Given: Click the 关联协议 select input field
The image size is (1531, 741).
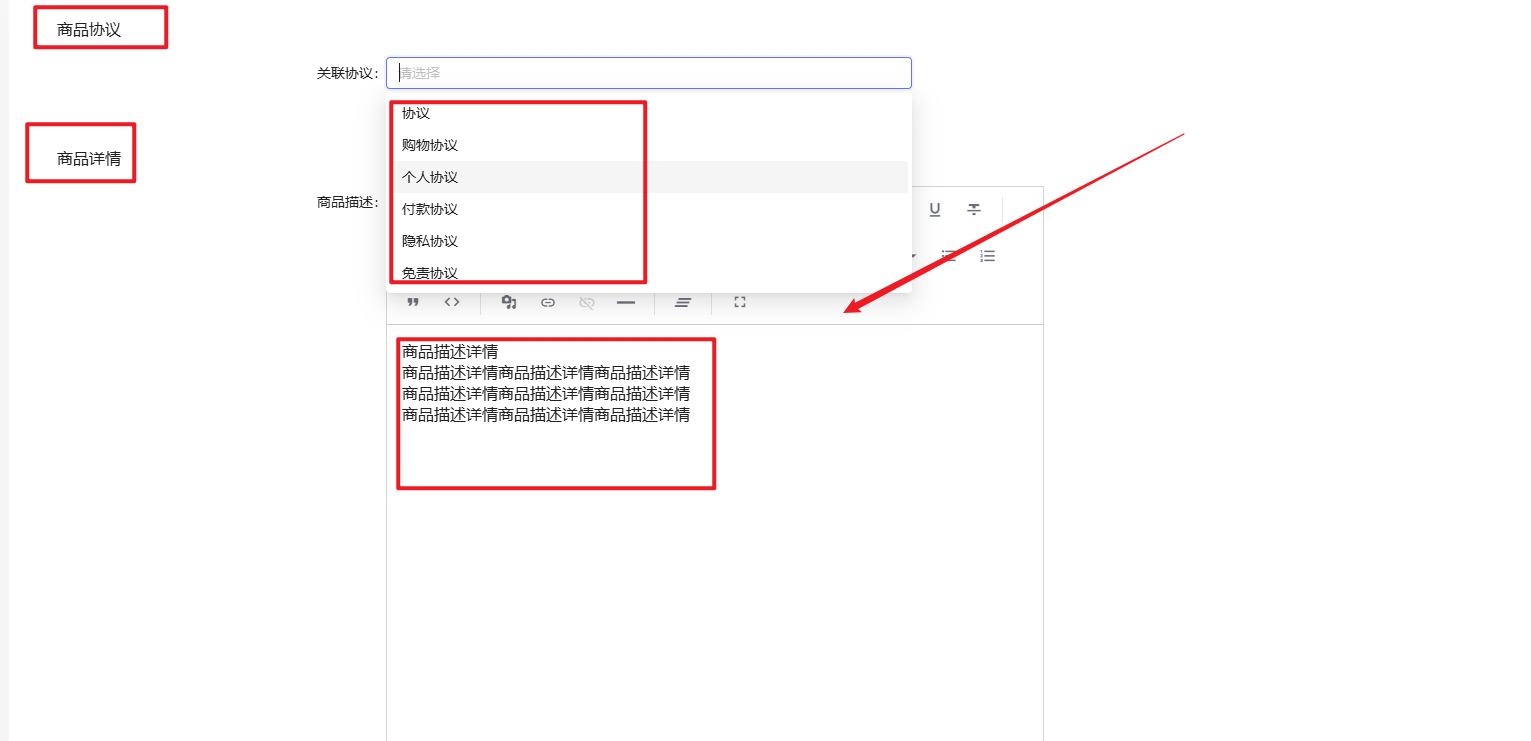Looking at the screenshot, I should coord(648,73).
